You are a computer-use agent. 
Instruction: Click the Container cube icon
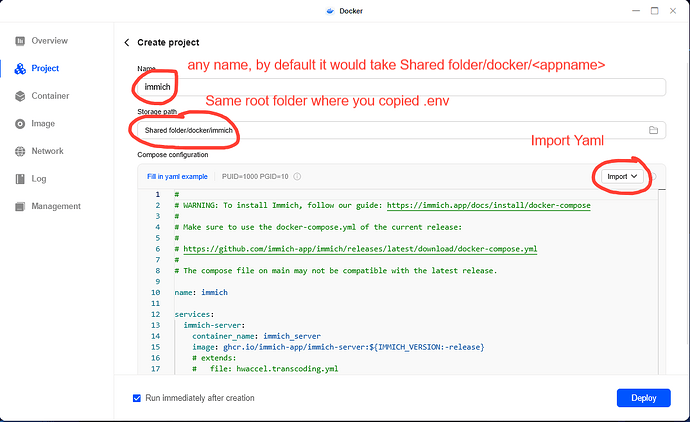[21, 96]
